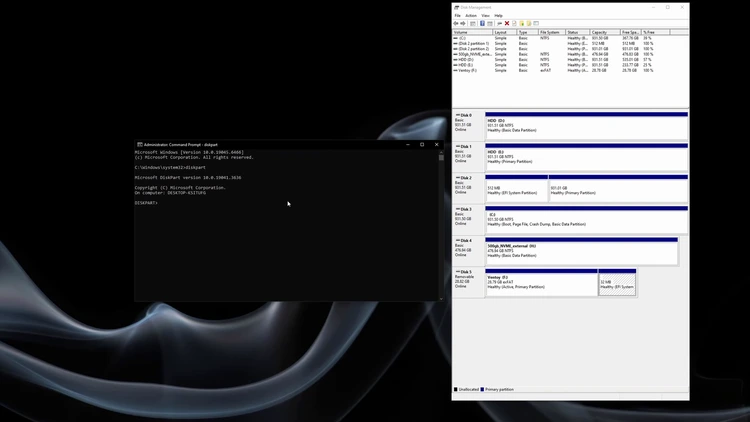
Task: Click the red X Delete toolbar icon
Action: [507, 23]
